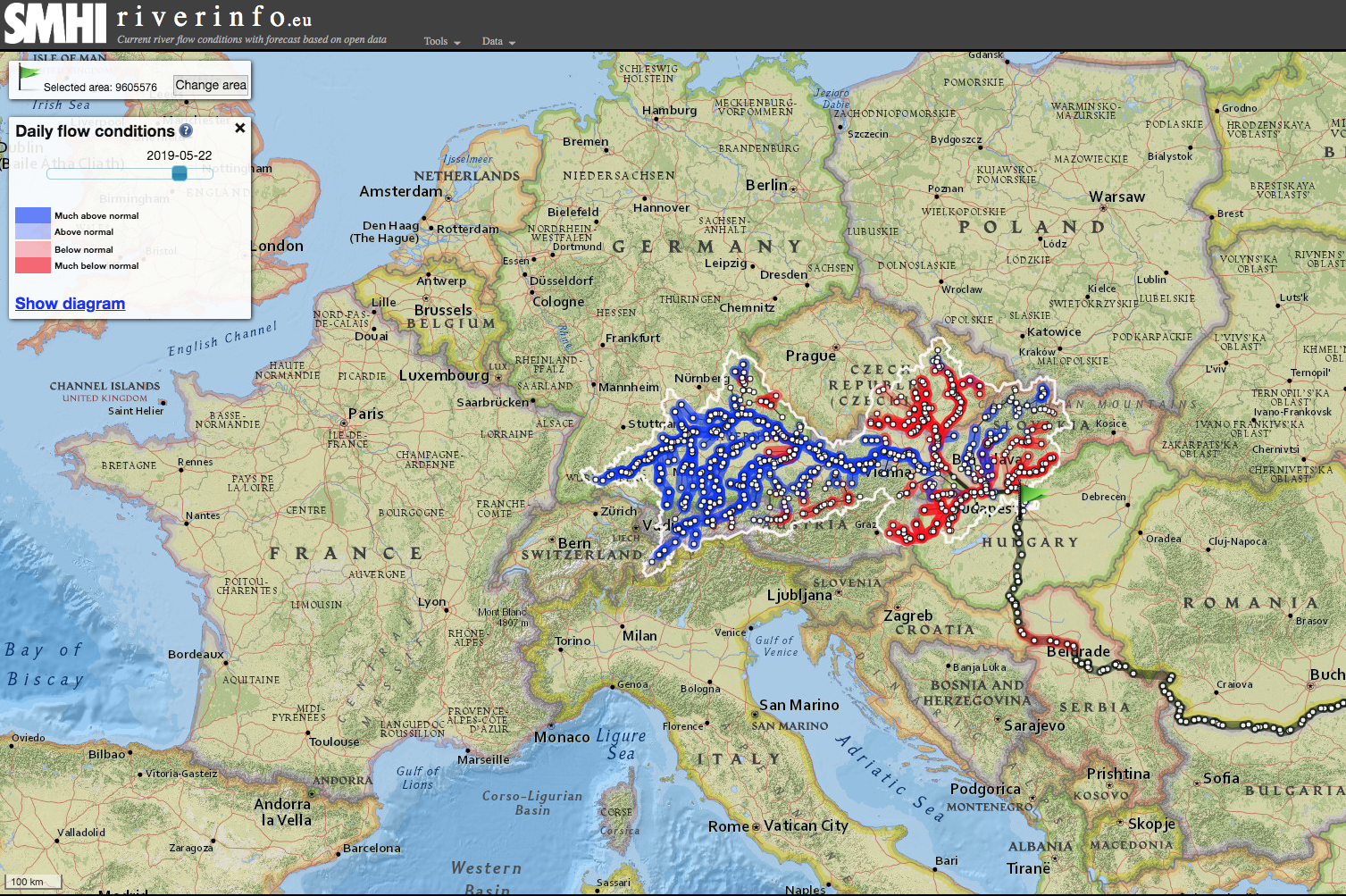Open Daily flow conditions help icon
Screen dimensions: 1346x896
click(x=186, y=130)
